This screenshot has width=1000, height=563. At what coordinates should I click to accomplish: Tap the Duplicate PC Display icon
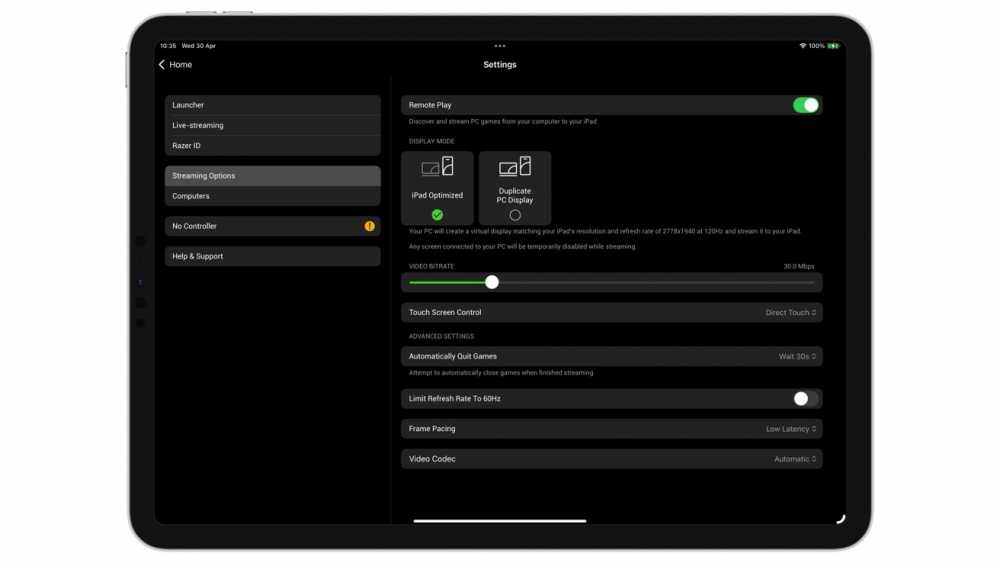click(x=515, y=166)
